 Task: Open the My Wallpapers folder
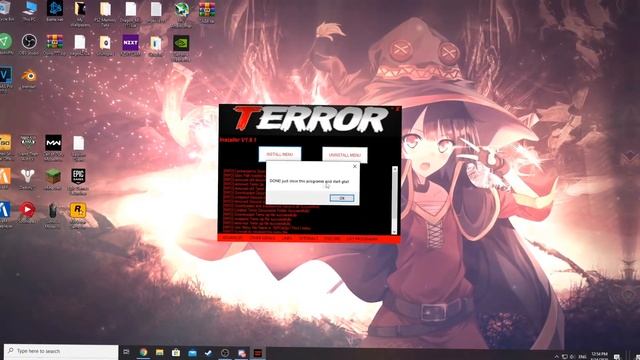[80, 13]
